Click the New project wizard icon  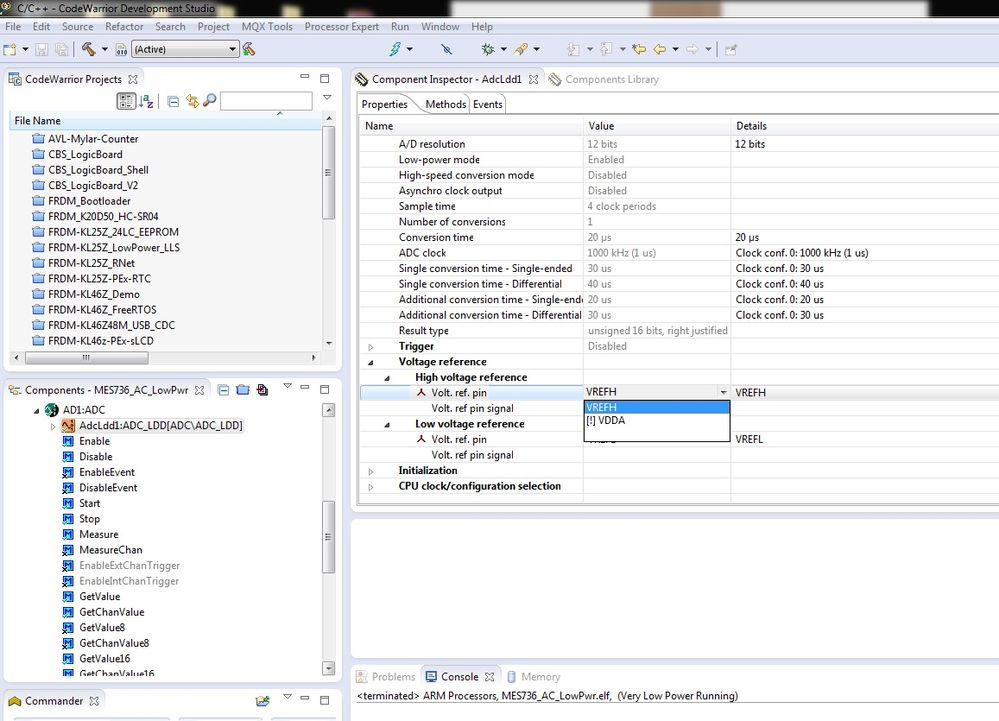[10, 49]
